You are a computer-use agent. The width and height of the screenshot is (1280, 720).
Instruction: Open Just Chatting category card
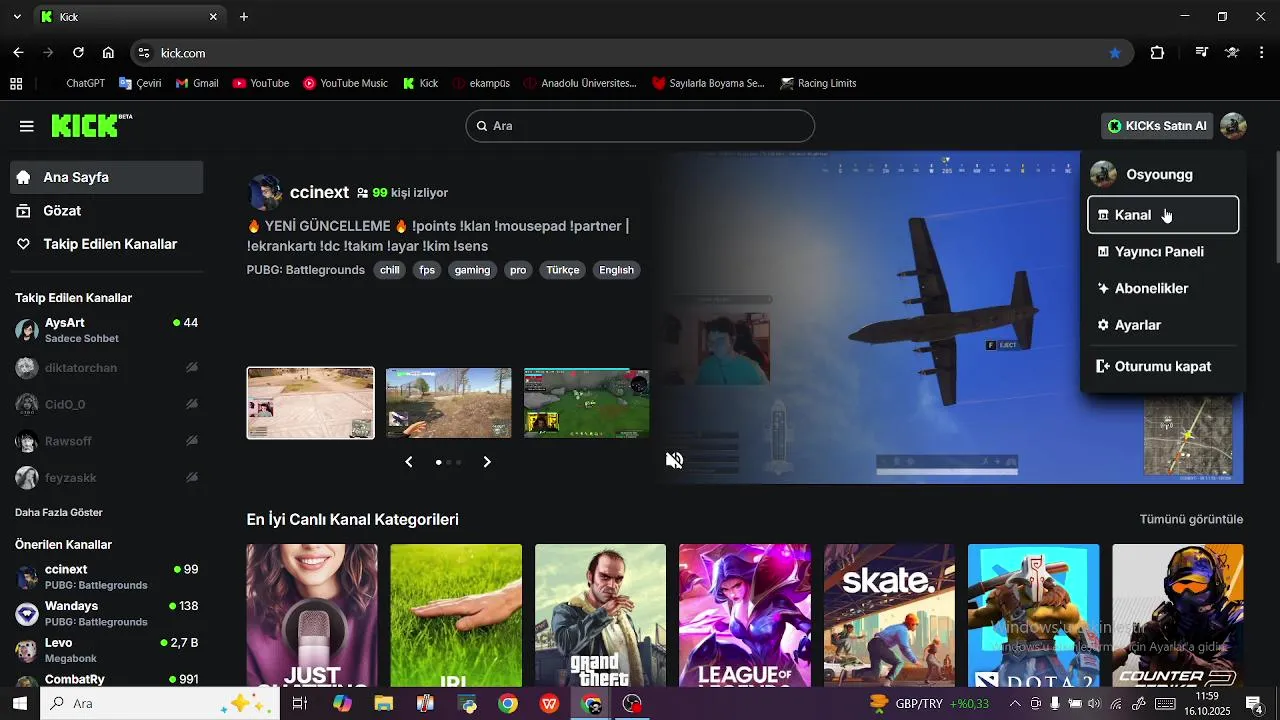[312, 615]
